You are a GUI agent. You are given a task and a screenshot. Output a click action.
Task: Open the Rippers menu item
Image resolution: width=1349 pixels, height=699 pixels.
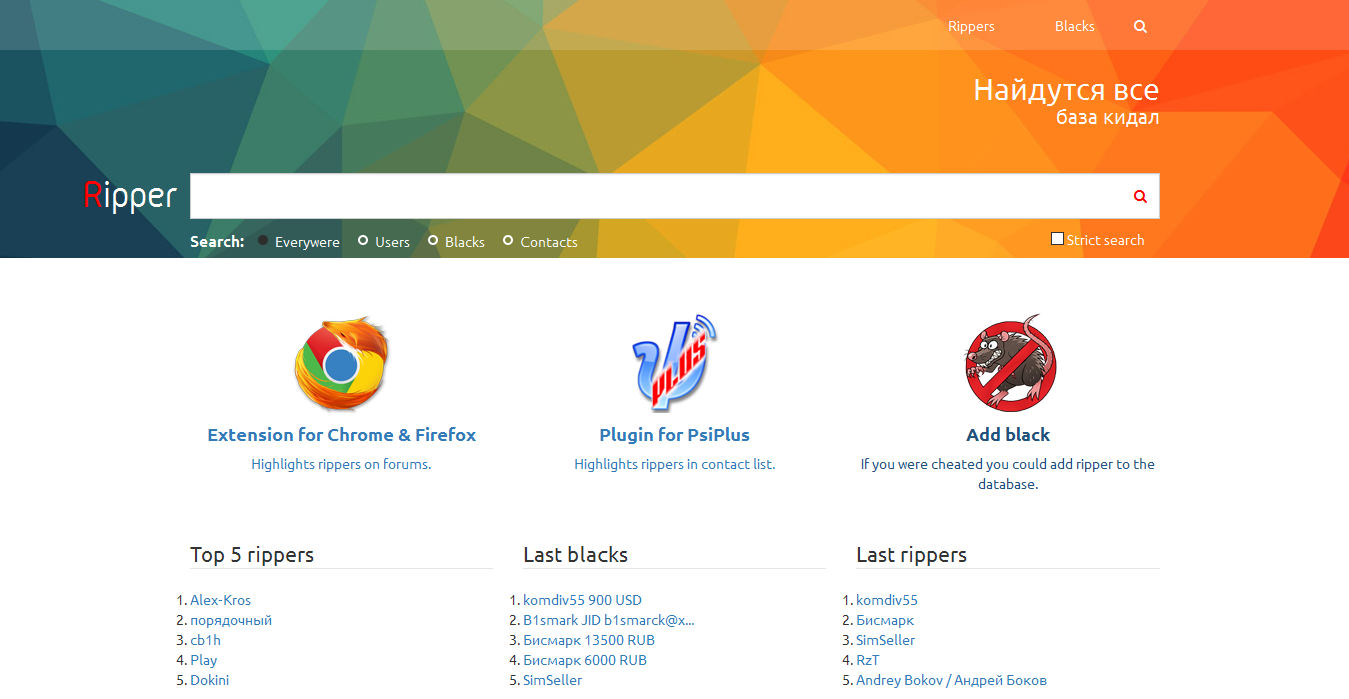coord(971,26)
